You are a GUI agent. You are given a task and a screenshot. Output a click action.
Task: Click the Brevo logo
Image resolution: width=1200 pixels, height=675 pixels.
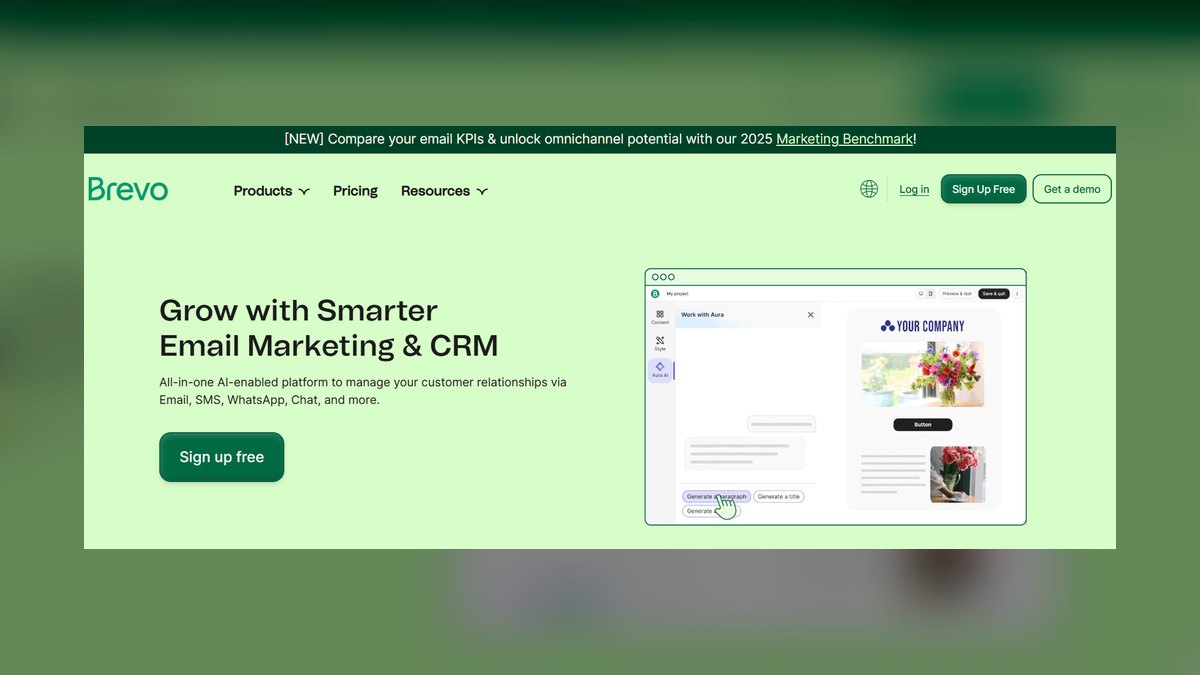pos(128,189)
